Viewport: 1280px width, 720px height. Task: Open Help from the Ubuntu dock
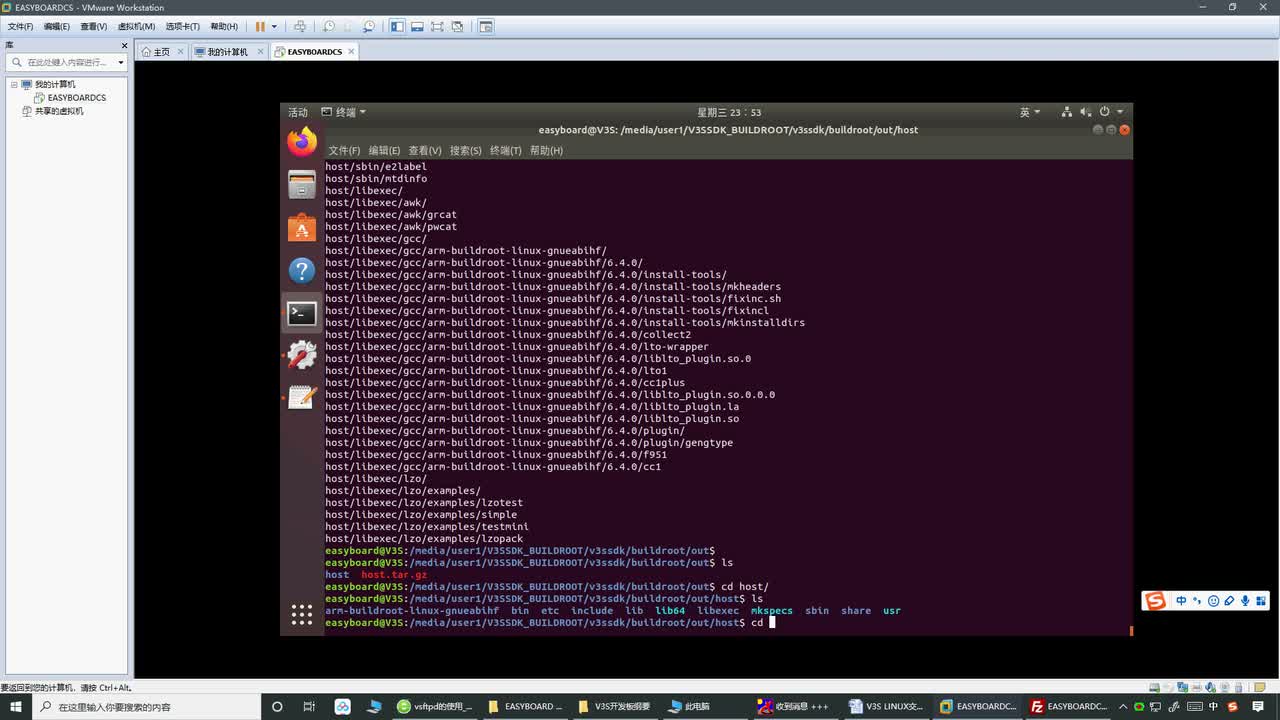point(302,271)
